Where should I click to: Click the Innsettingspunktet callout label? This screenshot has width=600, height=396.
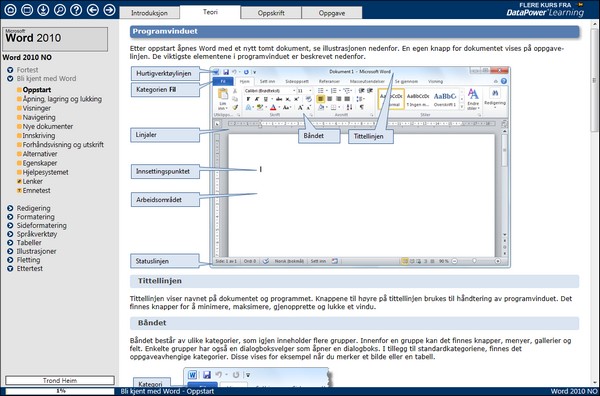pos(165,171)
